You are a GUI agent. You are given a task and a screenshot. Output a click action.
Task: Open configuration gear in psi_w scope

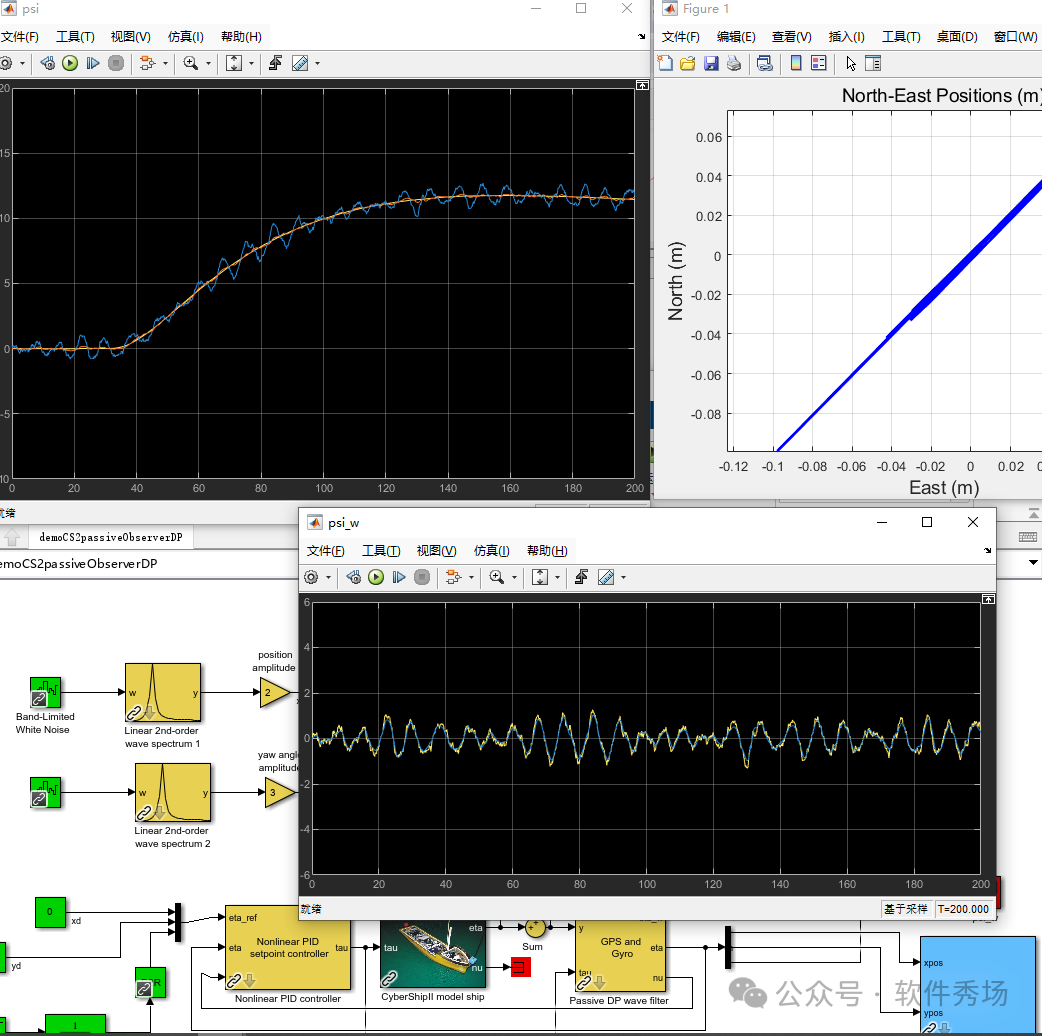311,577
